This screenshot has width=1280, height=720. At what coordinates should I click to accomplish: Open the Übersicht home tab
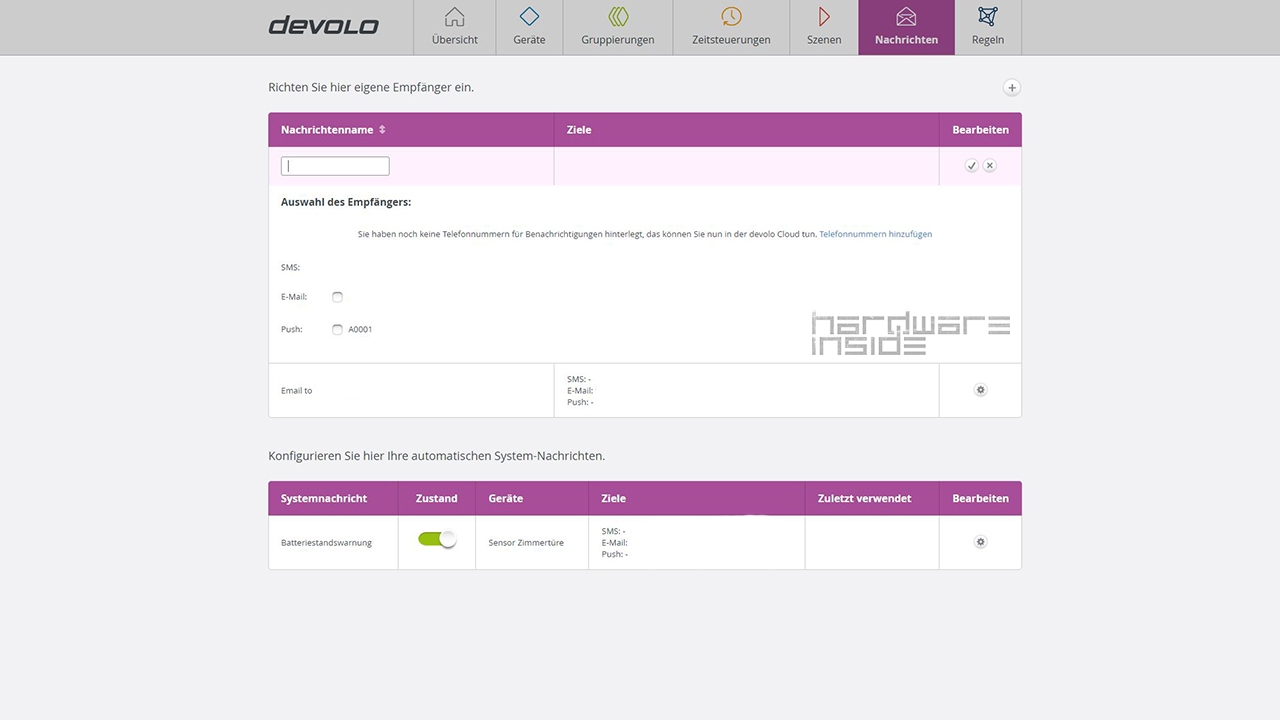[x=454, y=27]
